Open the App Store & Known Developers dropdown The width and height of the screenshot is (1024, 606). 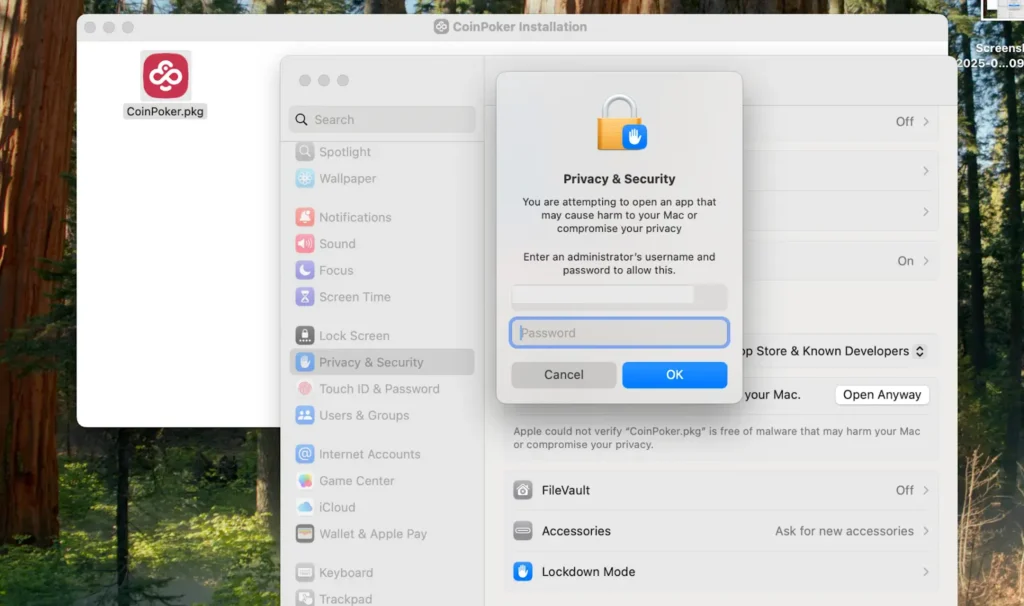[x=920, y=351]
